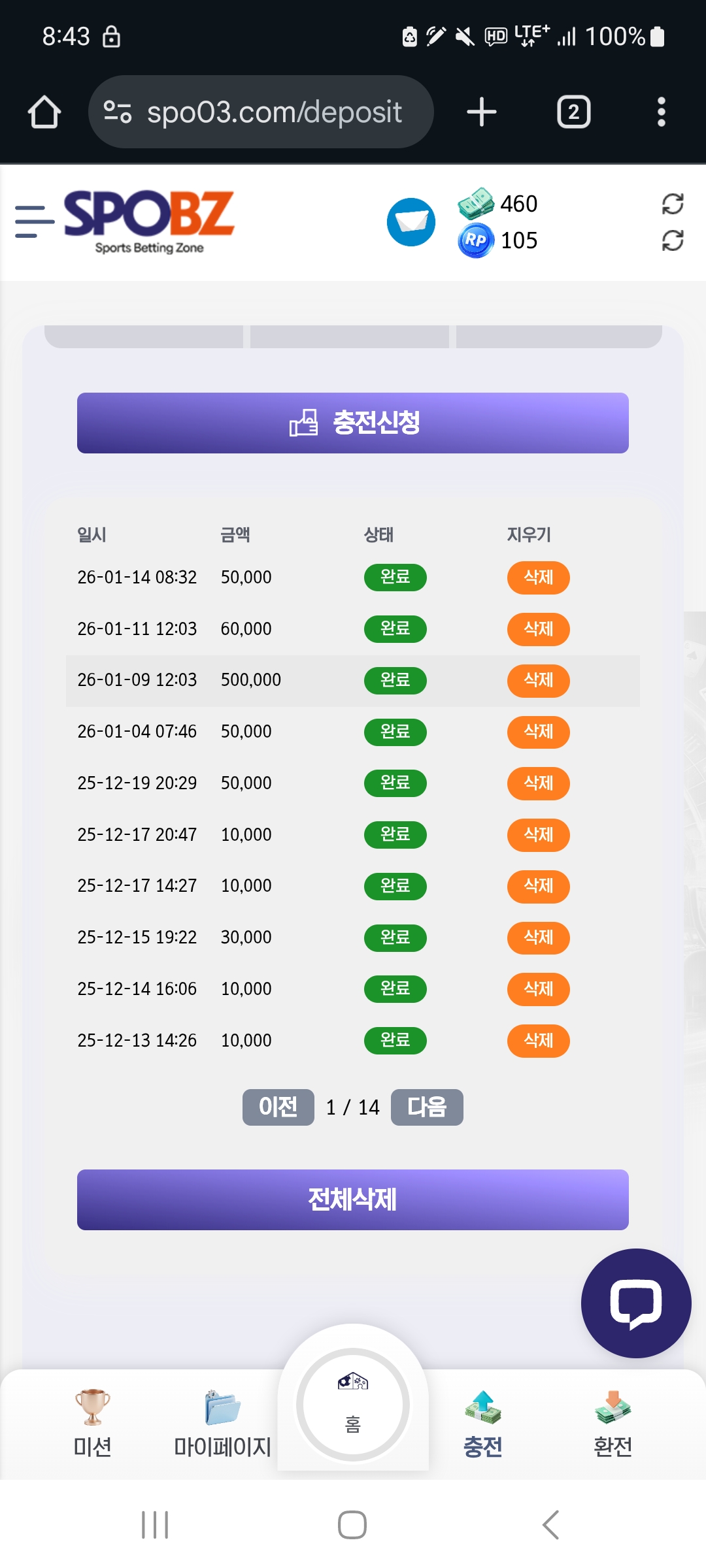Go to previous page with 이전
This screenshot has width=706, height=1568.
tap(278, 1107)
